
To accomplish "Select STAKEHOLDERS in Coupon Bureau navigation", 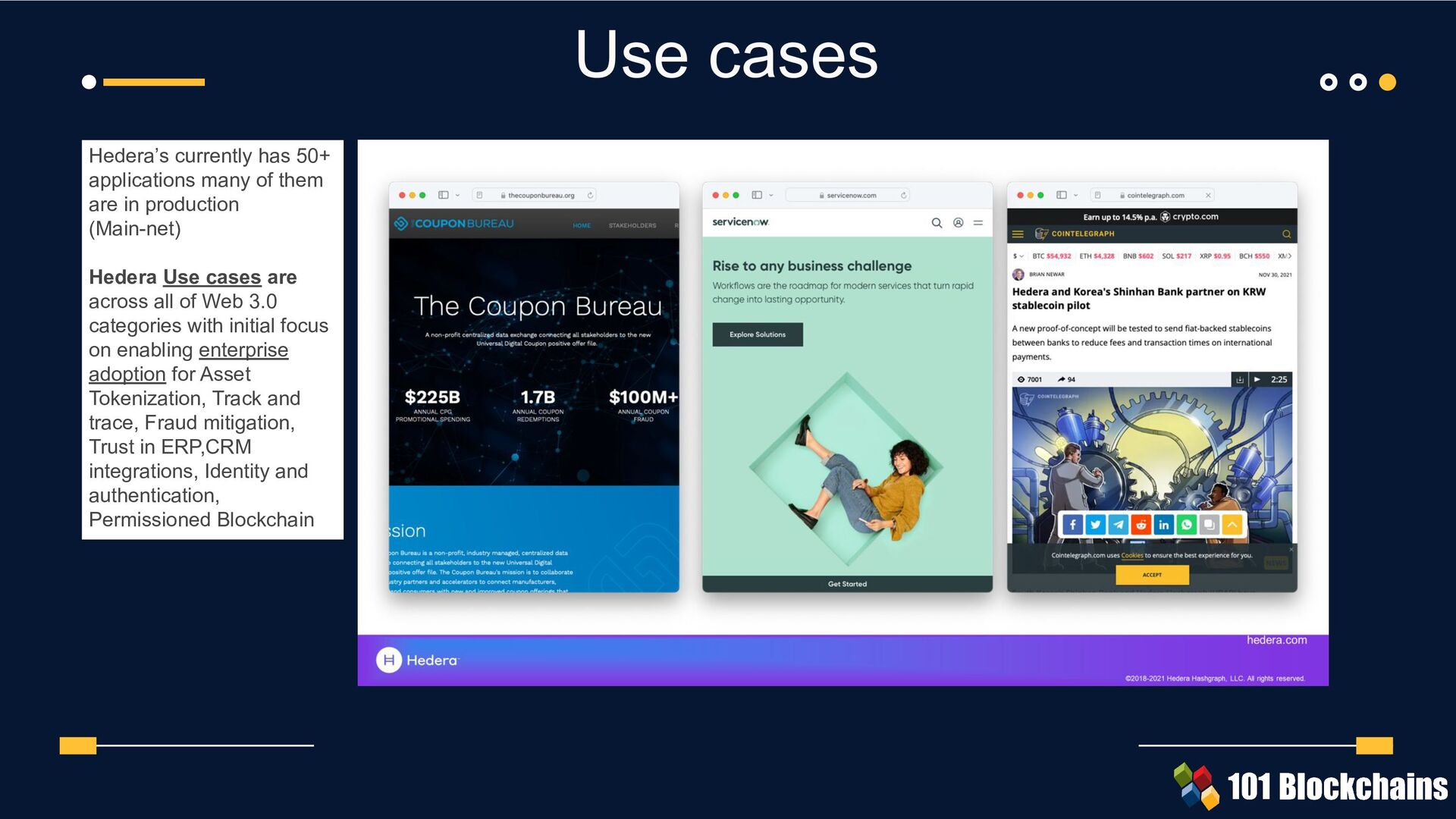I will pyautogui.click(x=632, y=226).
